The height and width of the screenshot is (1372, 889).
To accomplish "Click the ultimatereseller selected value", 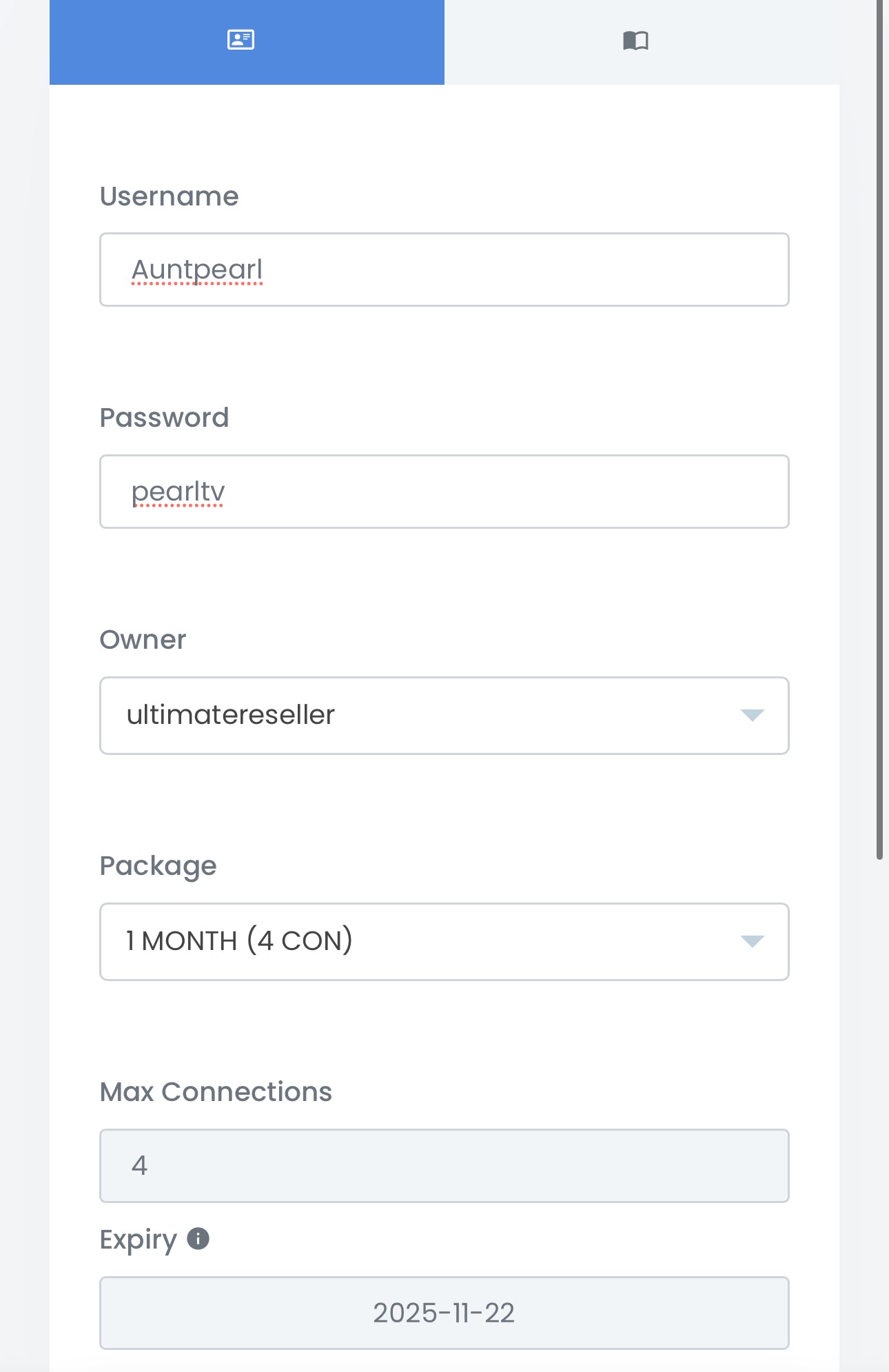I will point(231,716).
